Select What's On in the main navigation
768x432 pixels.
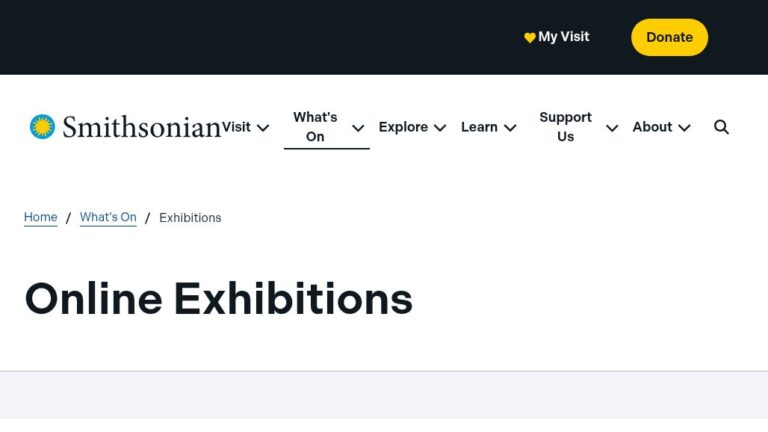tap(315, 127)
